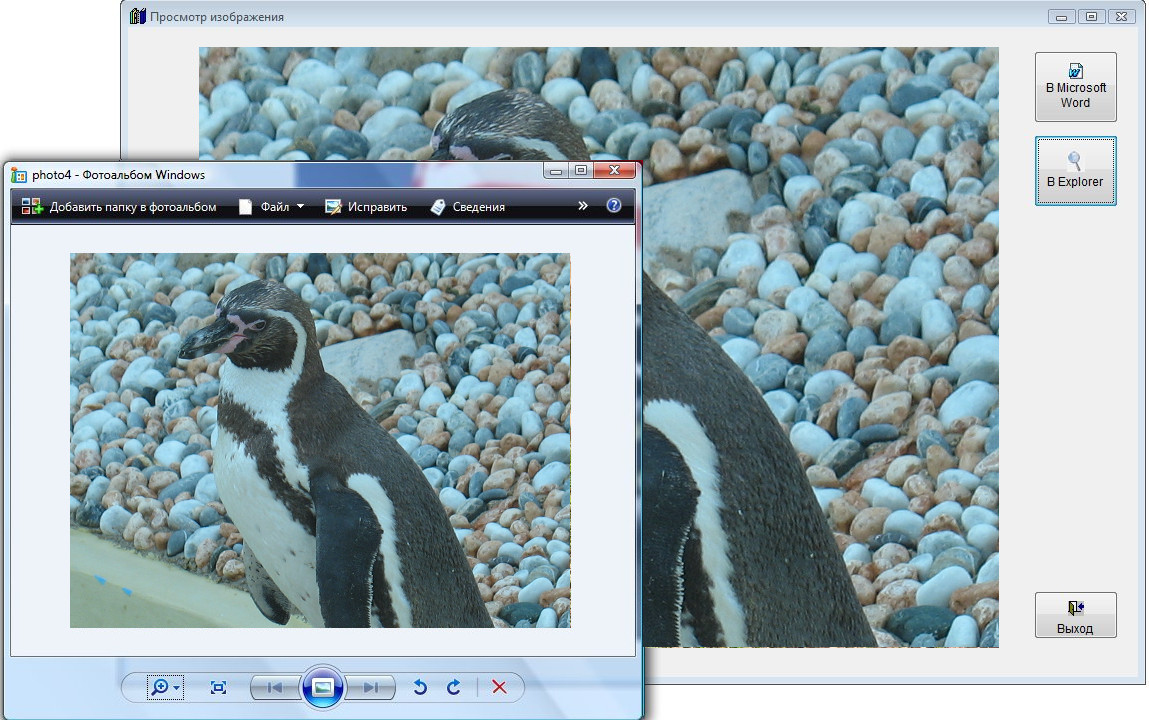The height and width of the screenshot is (720, 1149).
Task: Click the 'Выход' exit button
Action: point(1075,615)
